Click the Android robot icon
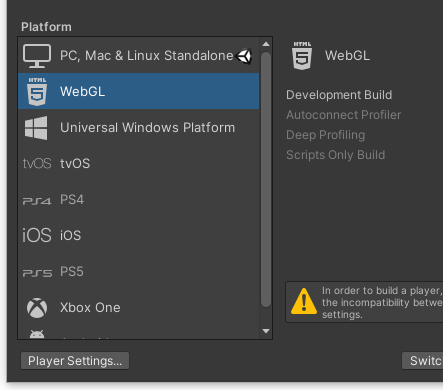443x390 pixels. coord(37,334)
